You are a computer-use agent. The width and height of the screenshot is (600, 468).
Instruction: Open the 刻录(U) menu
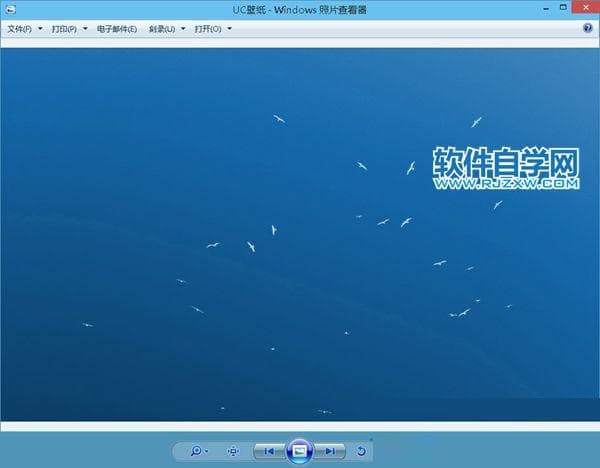pos(162,29)
